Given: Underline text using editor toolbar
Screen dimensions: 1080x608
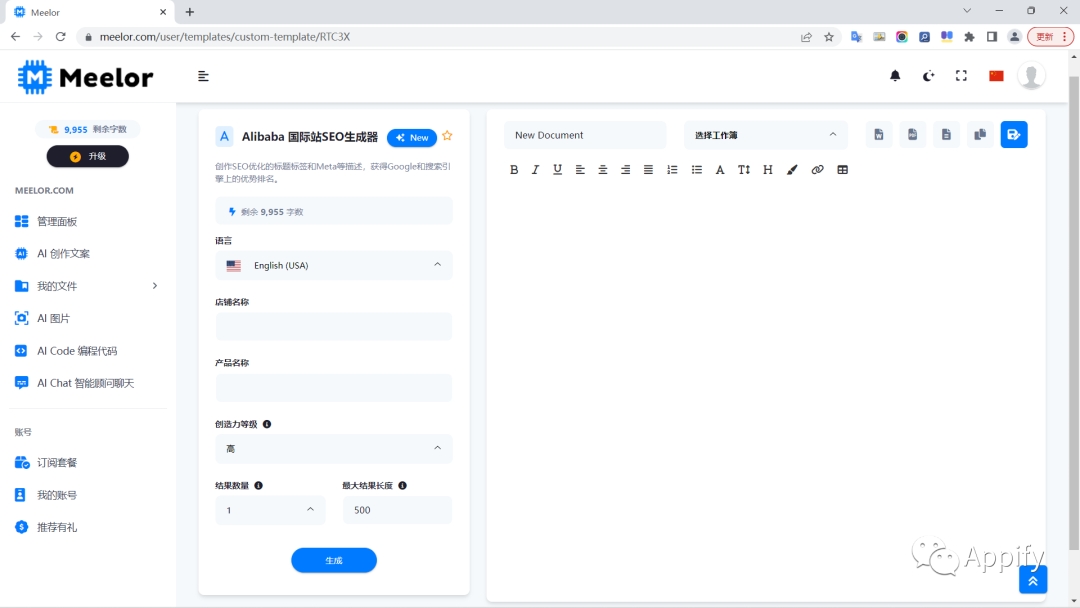Looking at the screenshot, I should 557,170.
